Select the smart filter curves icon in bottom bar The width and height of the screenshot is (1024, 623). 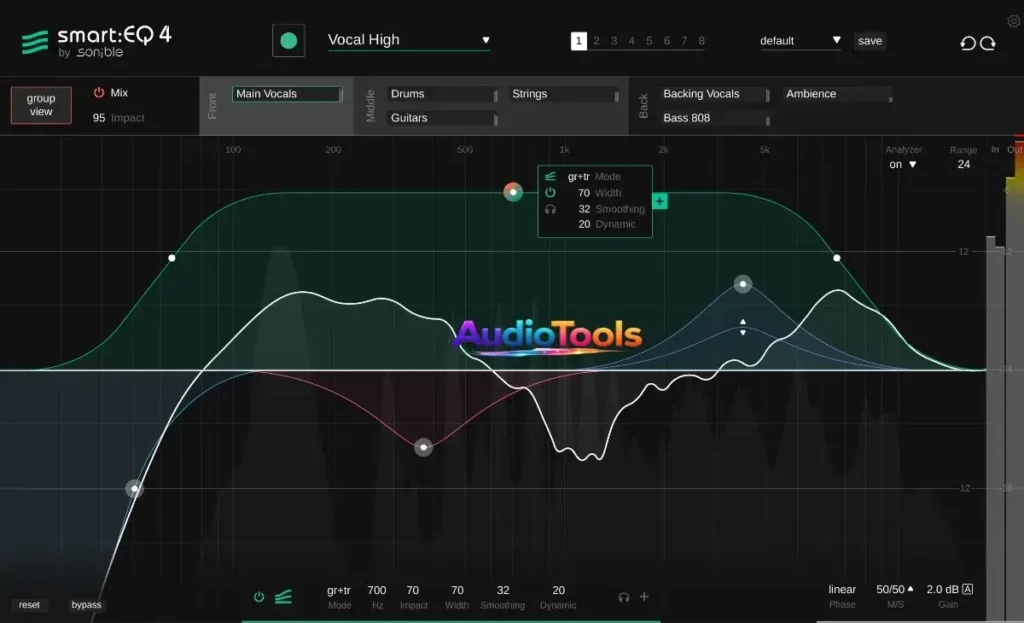(283, 596)
